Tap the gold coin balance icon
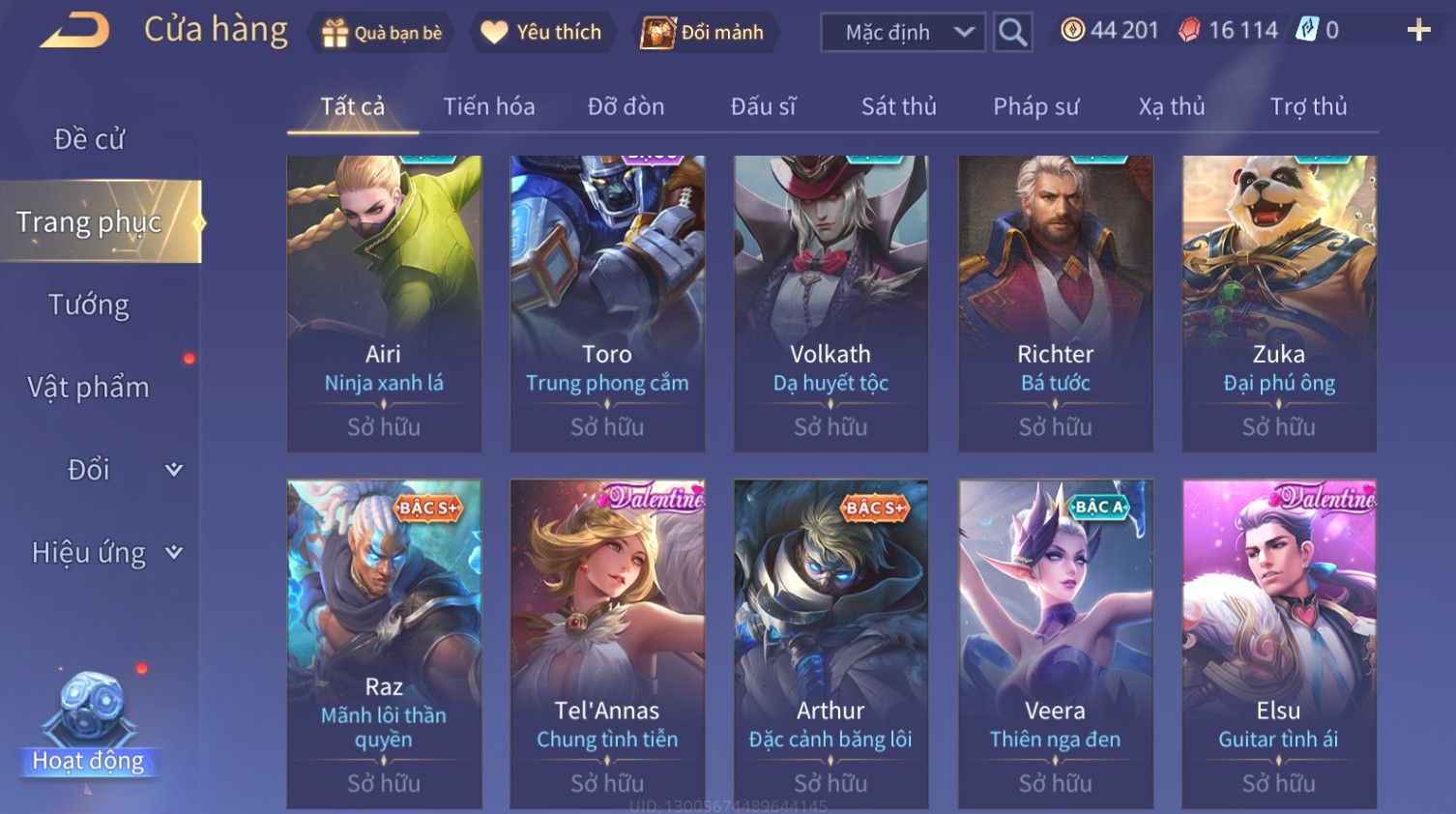The image size is (1456, 814). (x=1072, y=30)
